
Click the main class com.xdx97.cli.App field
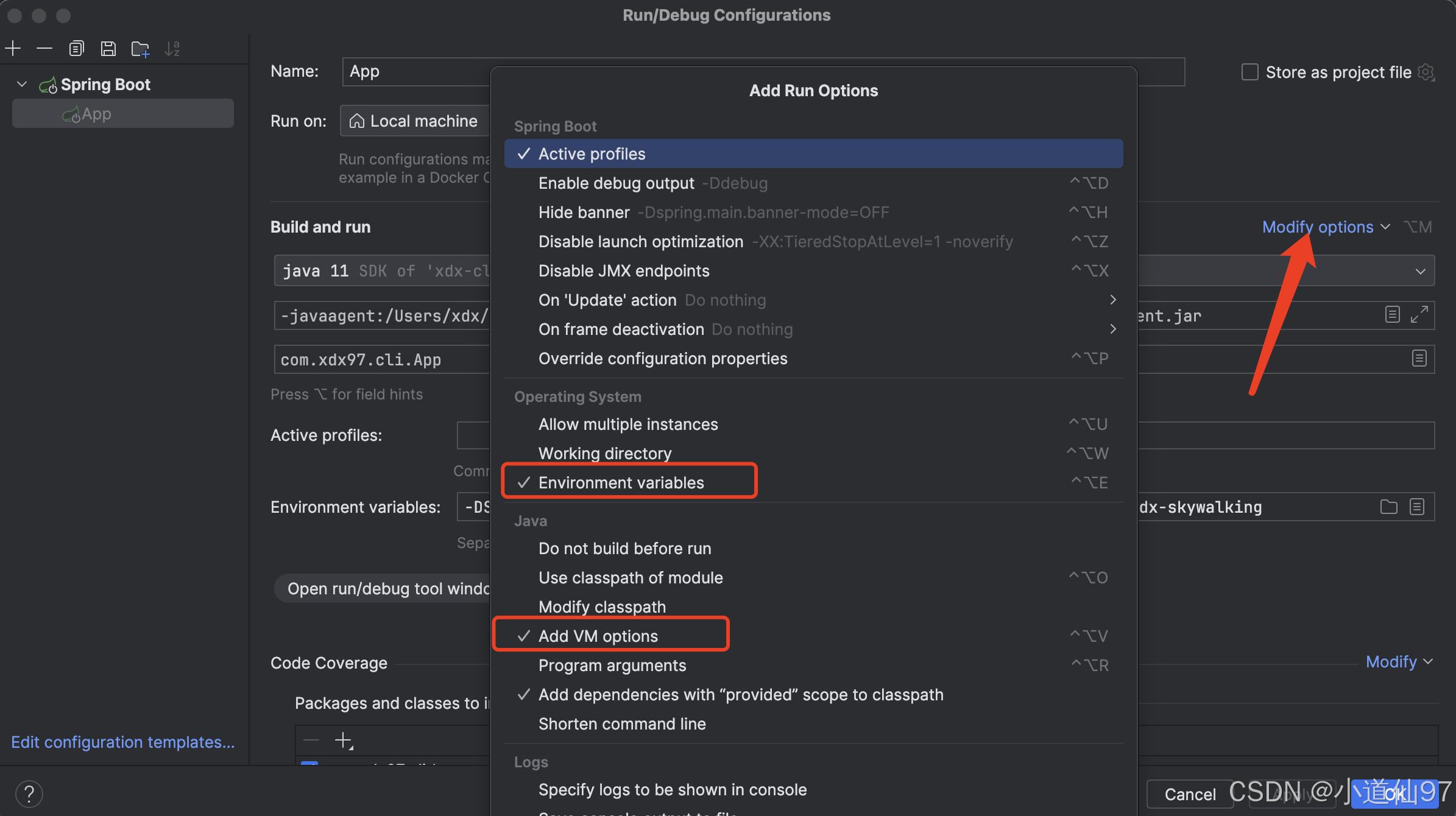[x=382, y=359]
